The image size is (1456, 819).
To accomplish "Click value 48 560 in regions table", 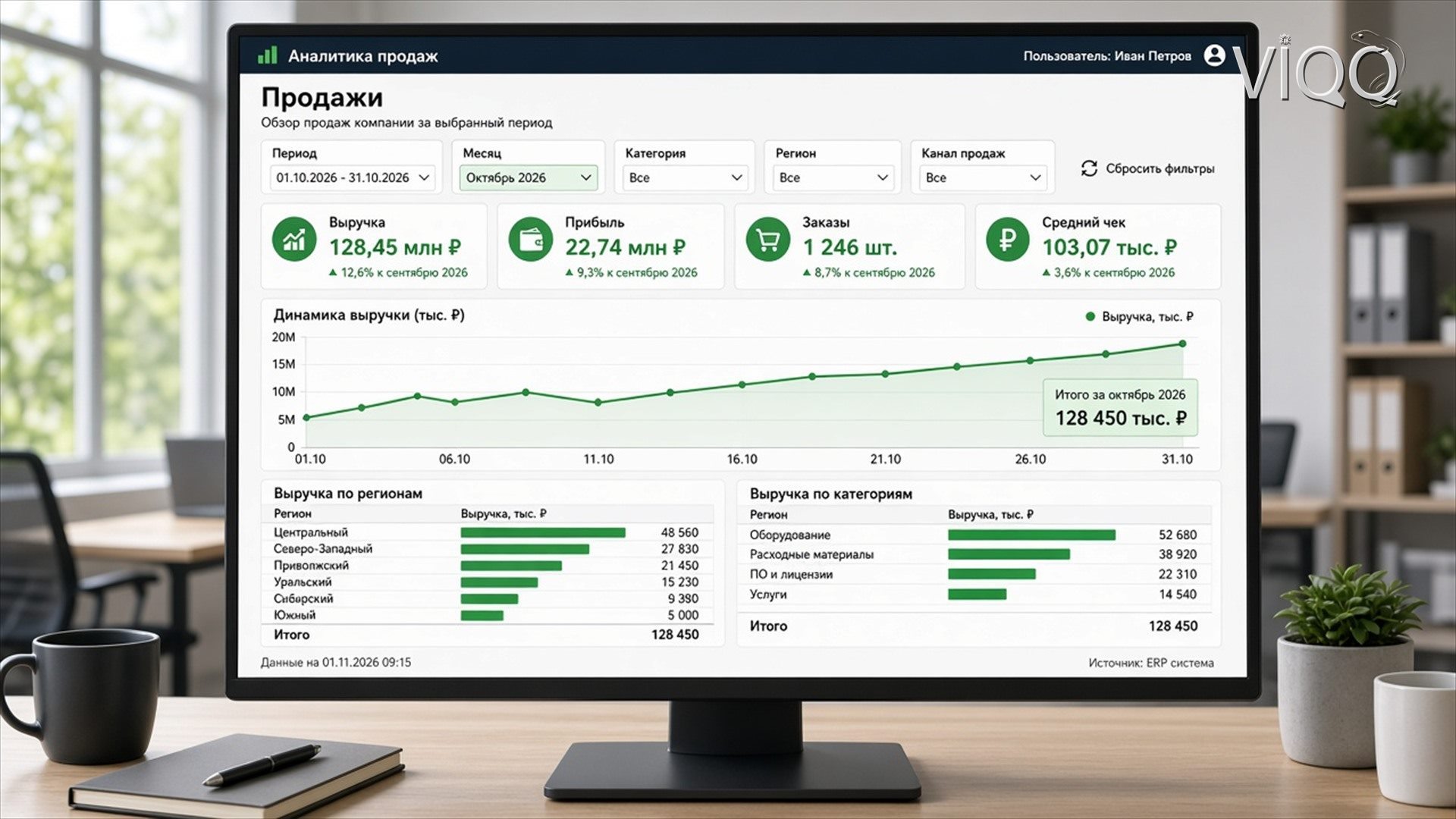I will (679, 532).
